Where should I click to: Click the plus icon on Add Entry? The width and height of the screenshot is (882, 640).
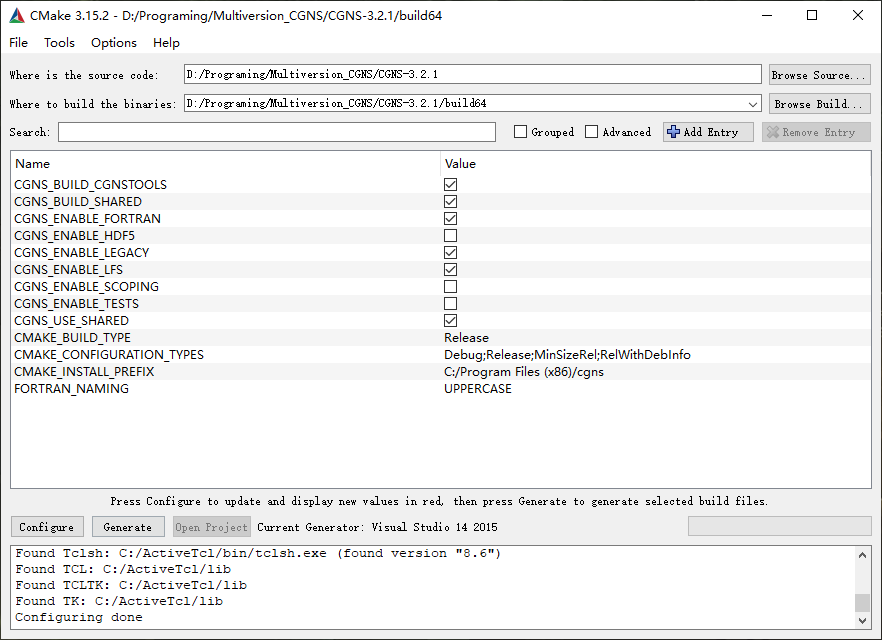(673, 132)
